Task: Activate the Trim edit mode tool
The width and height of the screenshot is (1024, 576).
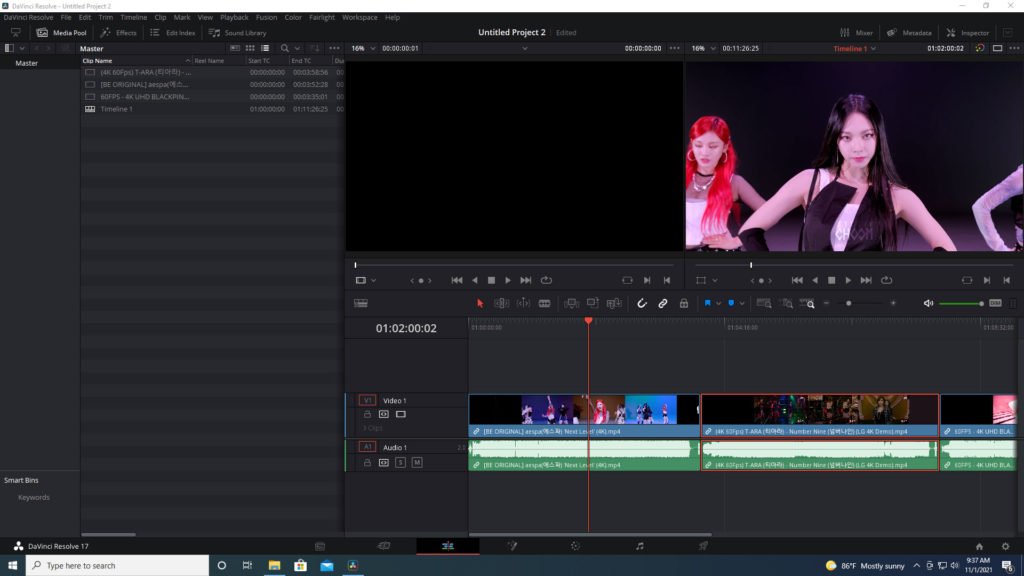Action: (x=501, y=303)
